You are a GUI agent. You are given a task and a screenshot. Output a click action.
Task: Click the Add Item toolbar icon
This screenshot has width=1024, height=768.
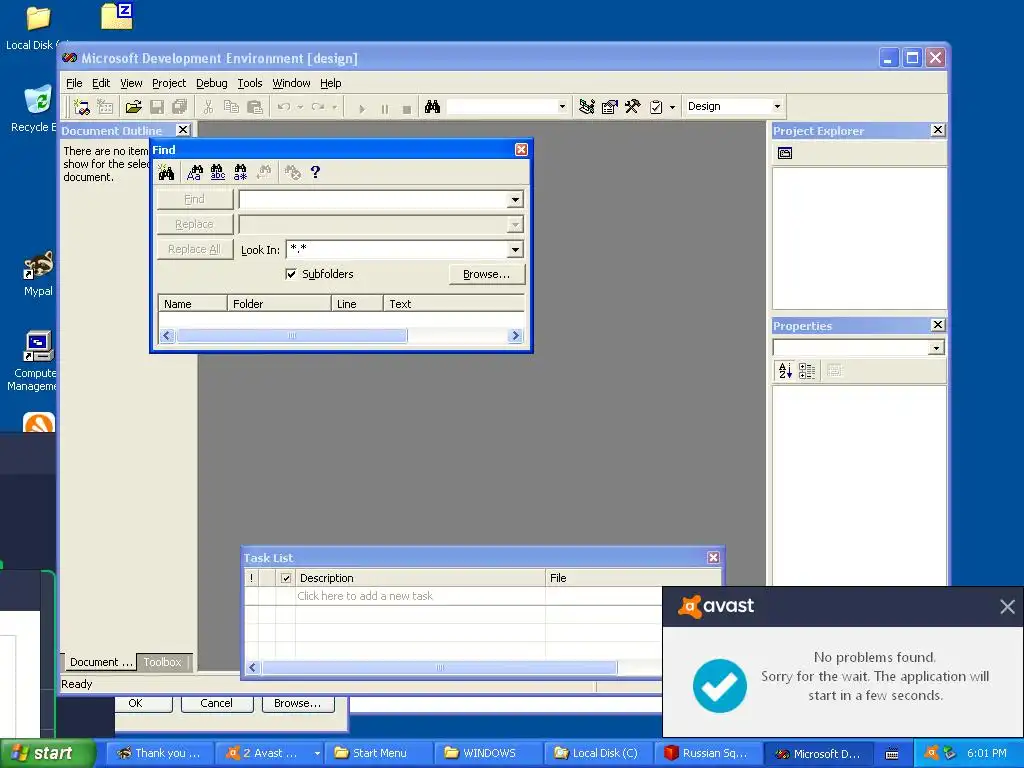click(x=105, y=107)
